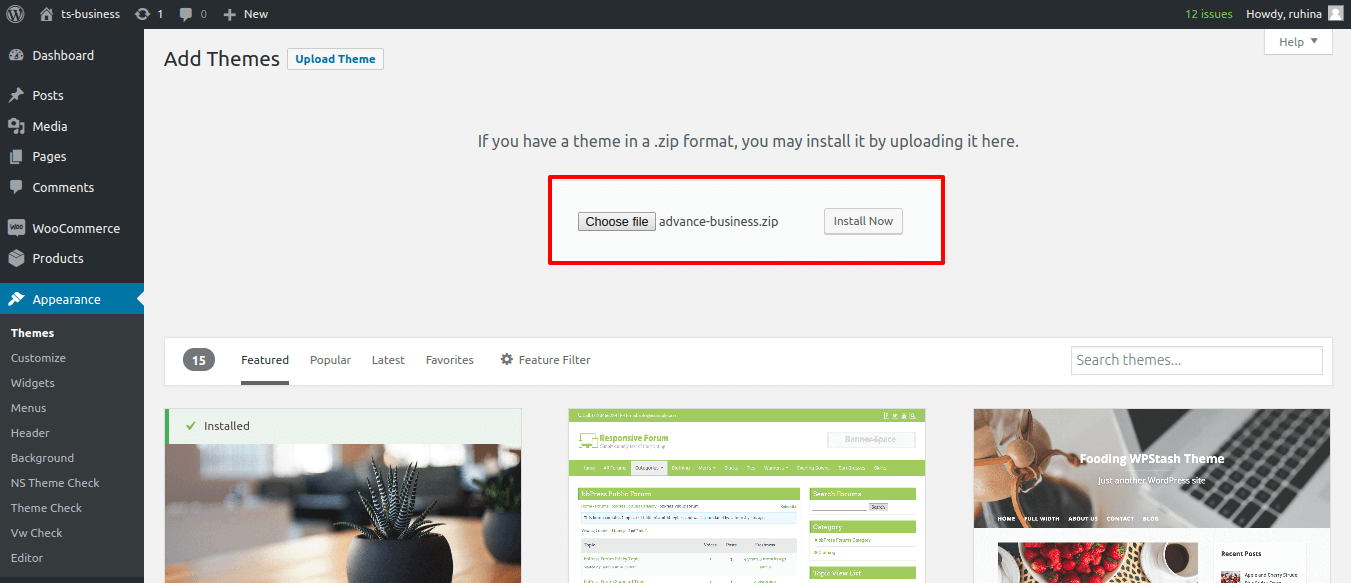Switch to the Latest themes tab
Image resolution: width=1351 pixels, height=583 pixels.
[388, 360]
